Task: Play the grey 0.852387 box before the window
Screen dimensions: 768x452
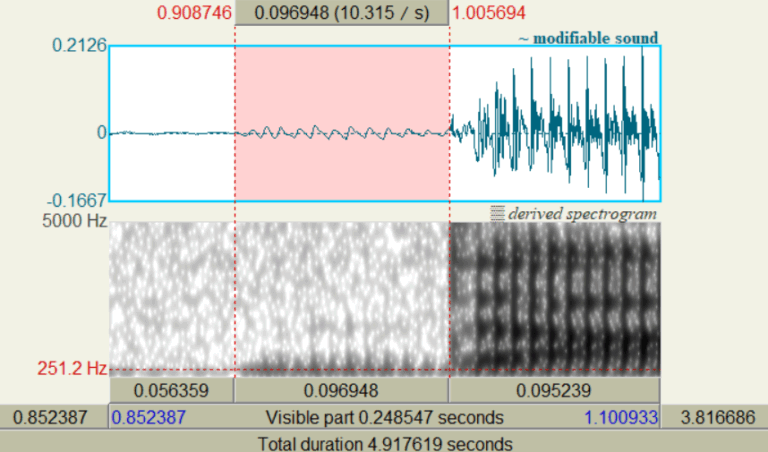Action: click(53, 417)
